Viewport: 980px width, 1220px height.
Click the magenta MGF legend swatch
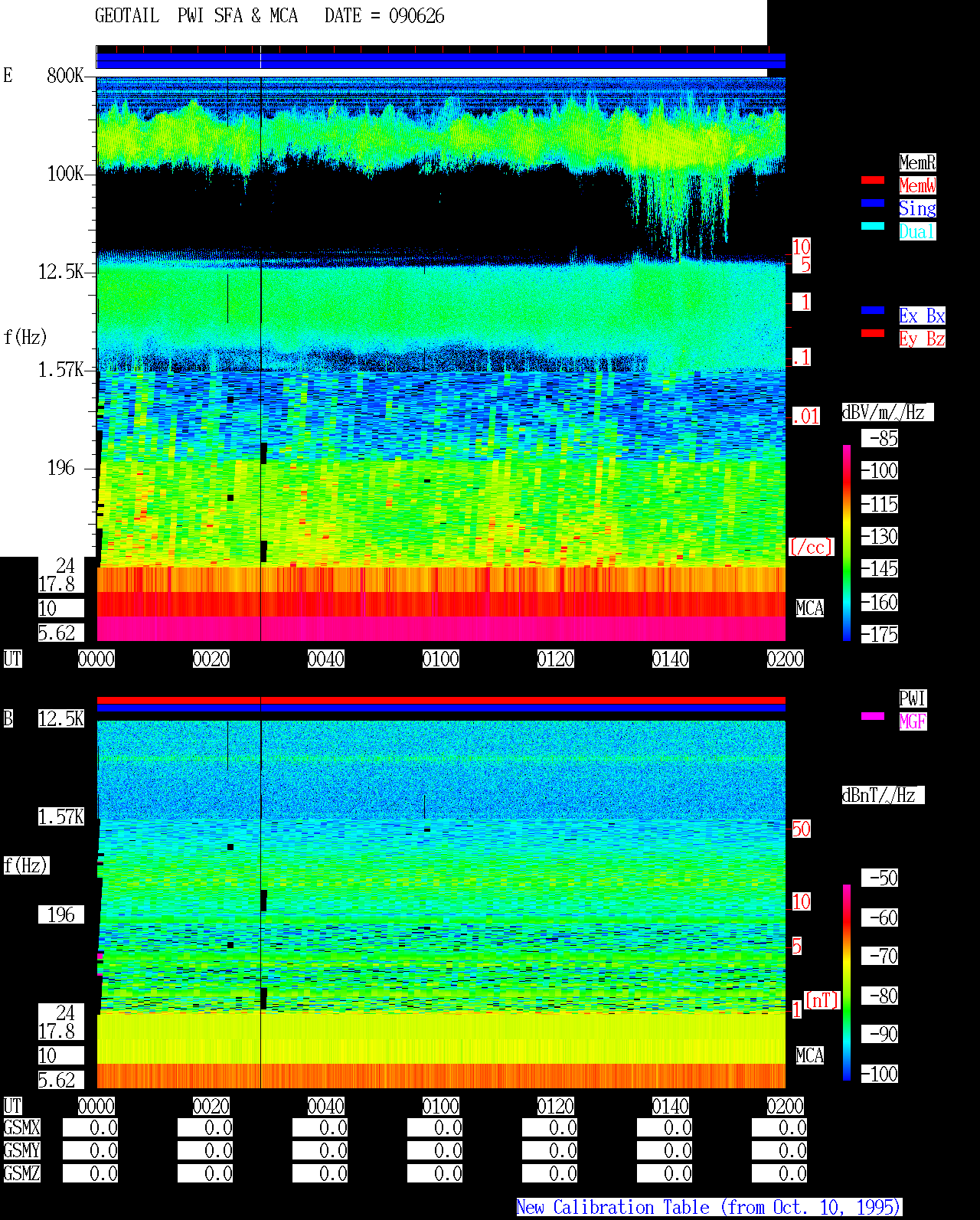(873, 716)
